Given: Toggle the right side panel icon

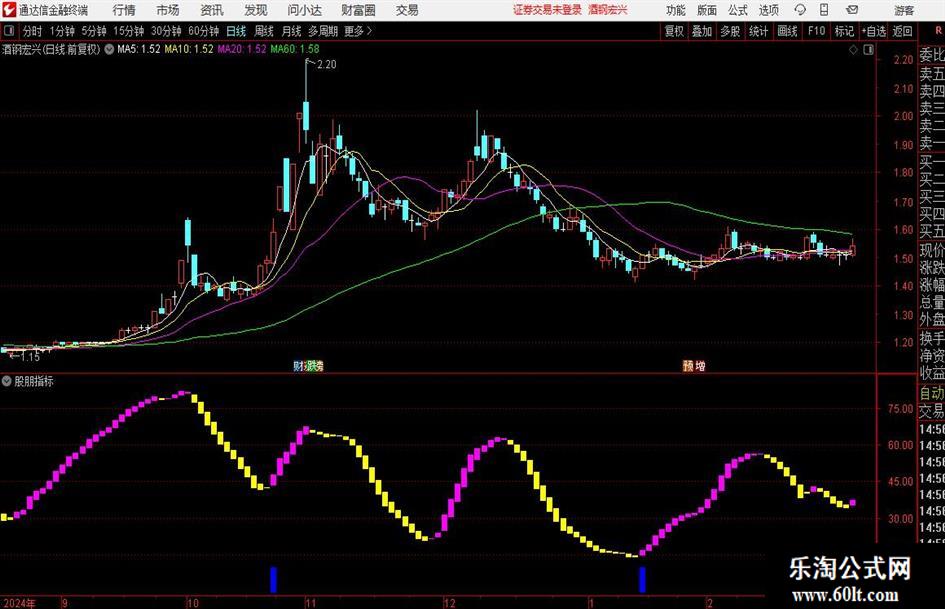Looking at the screenshot, I should [x=868, y=50].
